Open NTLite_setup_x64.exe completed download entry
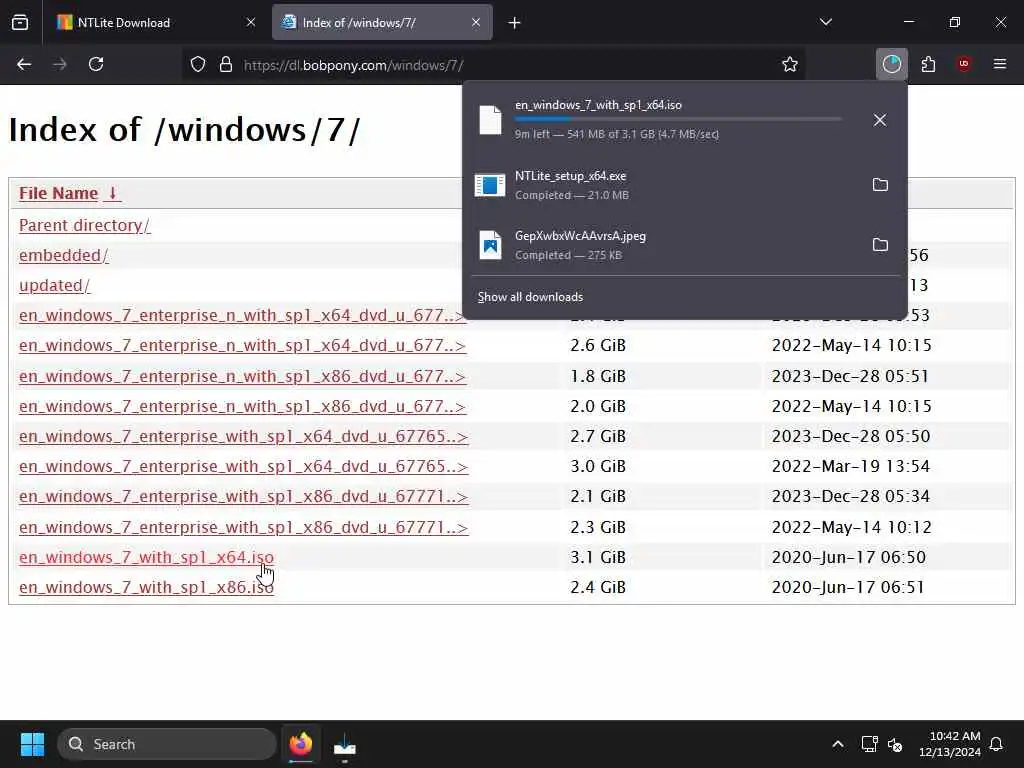Screen dimensions: 1024x768 pos(666,185)
